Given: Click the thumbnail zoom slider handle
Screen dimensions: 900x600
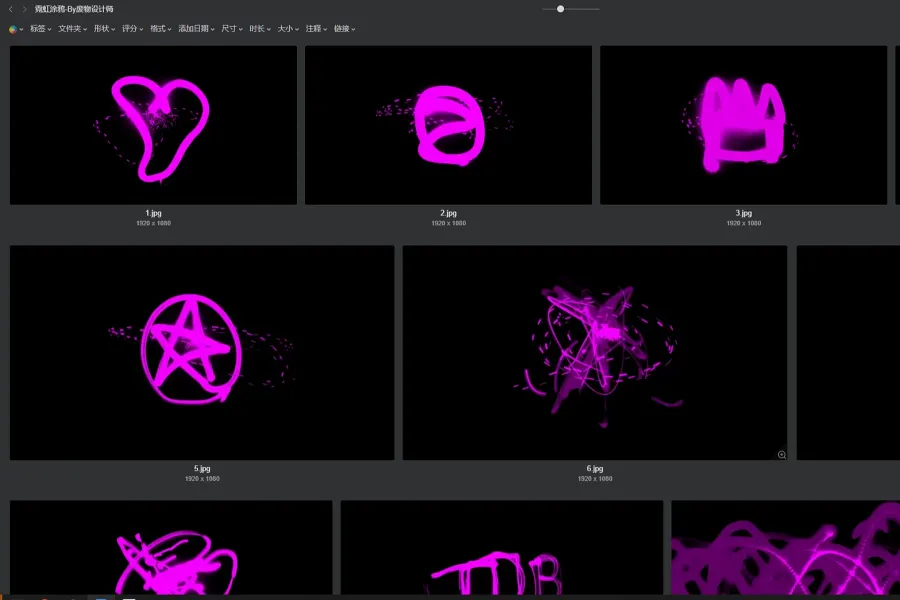Looking at the screenshot, I should coord(561,9).
